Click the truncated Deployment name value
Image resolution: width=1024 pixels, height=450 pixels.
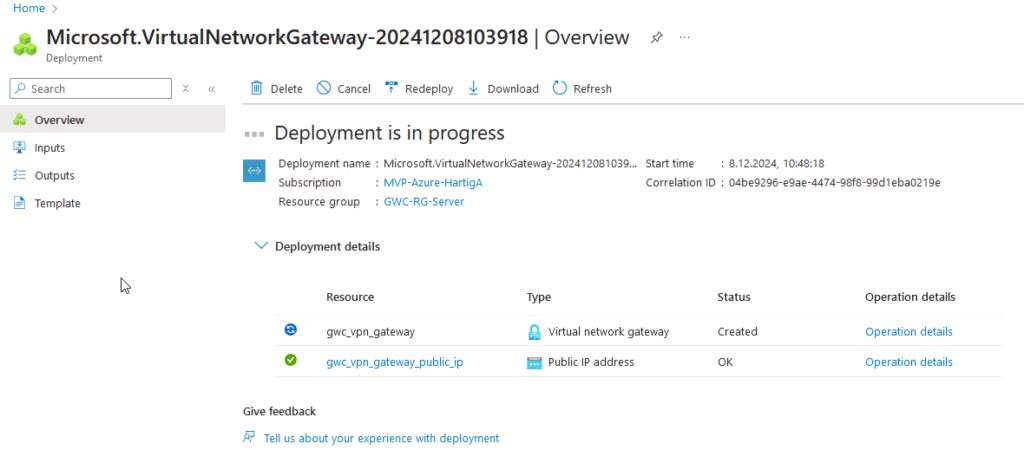tap(510, 163)
